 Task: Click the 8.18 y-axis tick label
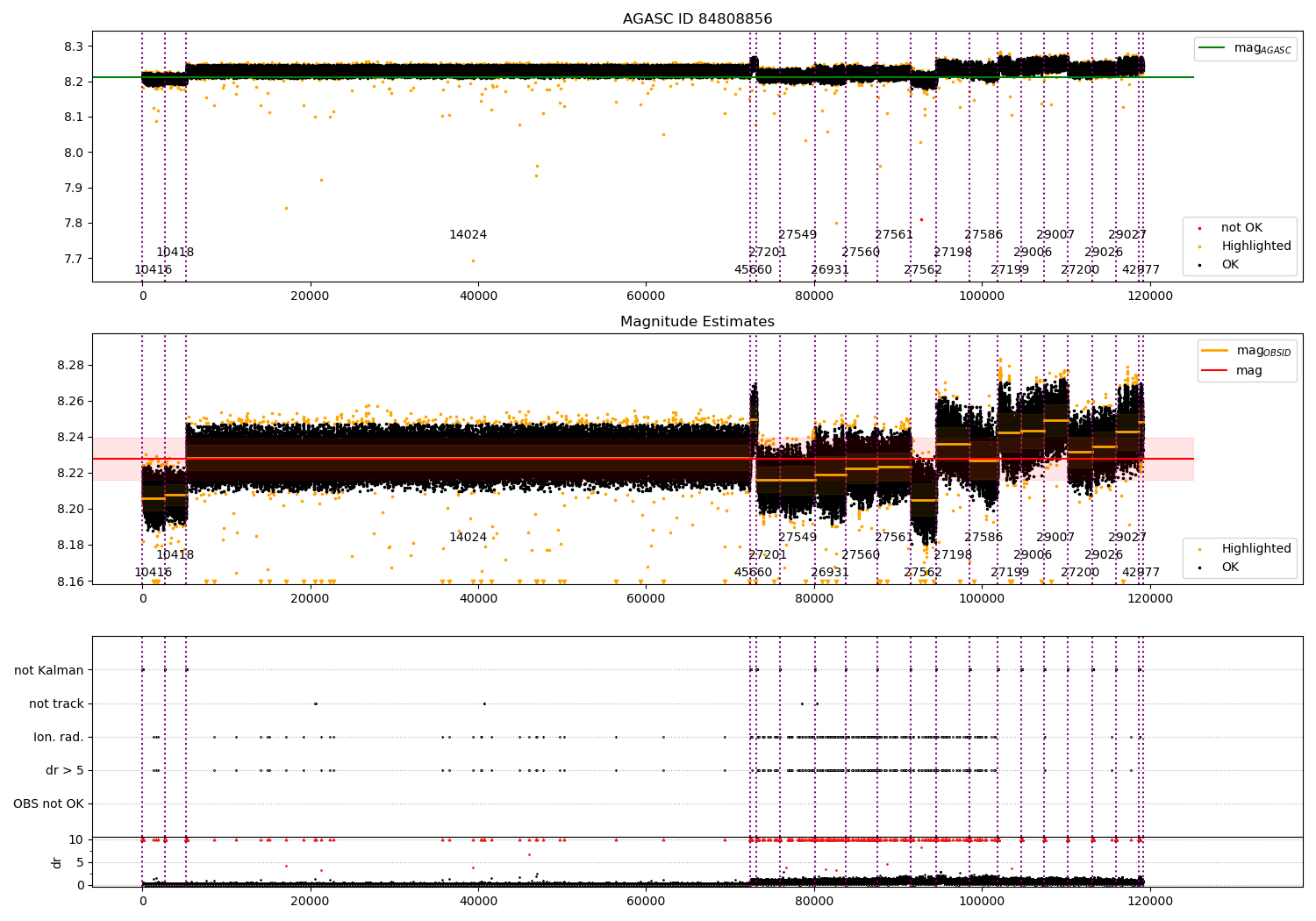point(70,545)
